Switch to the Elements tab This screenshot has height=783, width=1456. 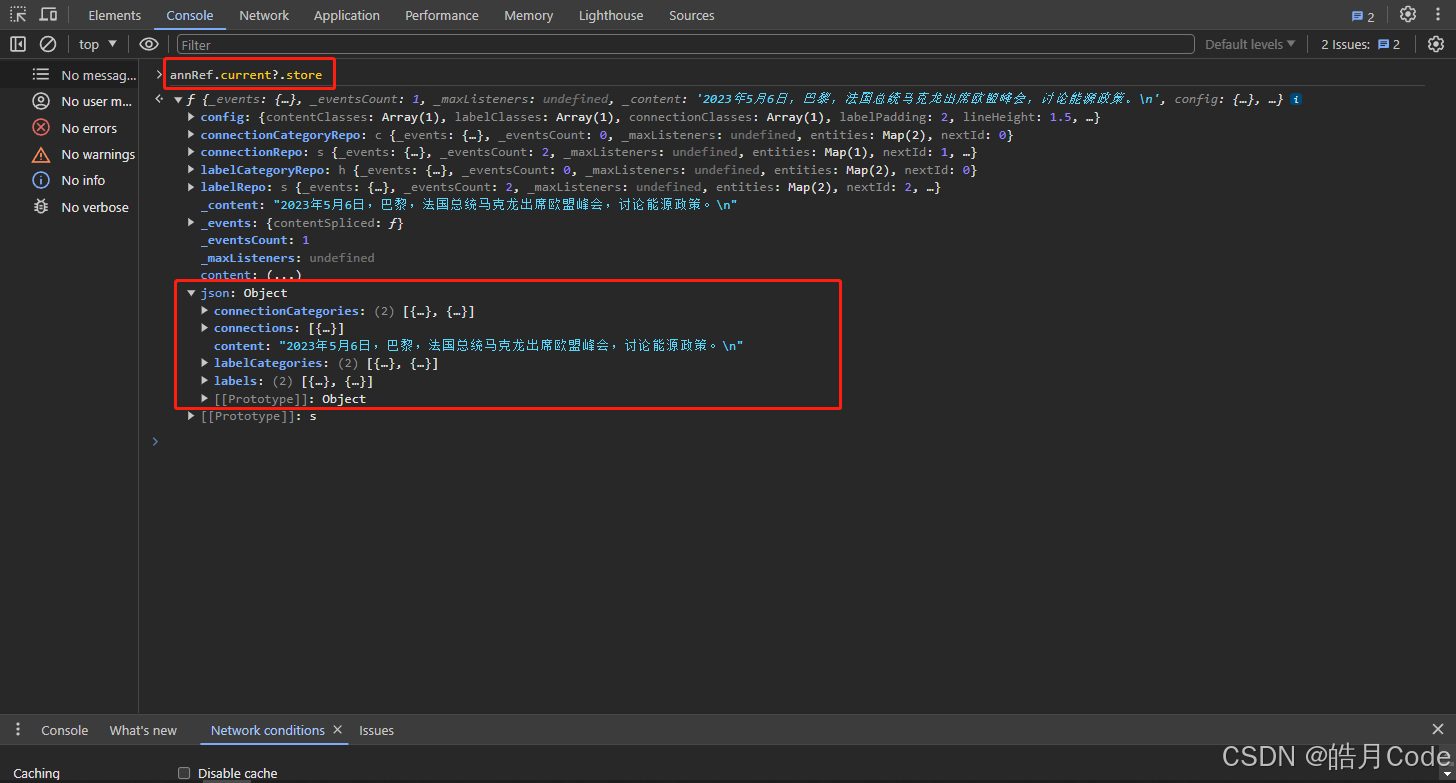point(114,15)
